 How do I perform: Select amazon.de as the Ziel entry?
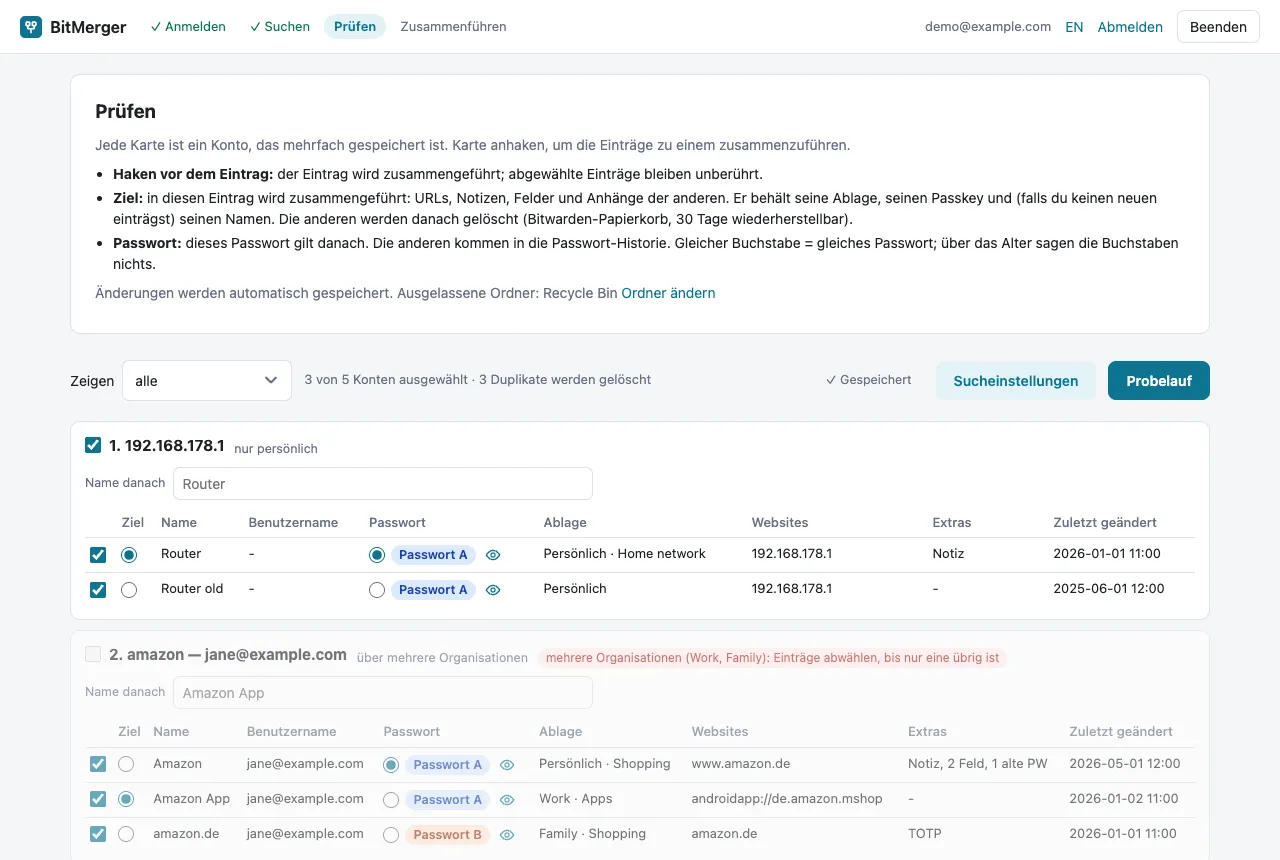point(126,835)
